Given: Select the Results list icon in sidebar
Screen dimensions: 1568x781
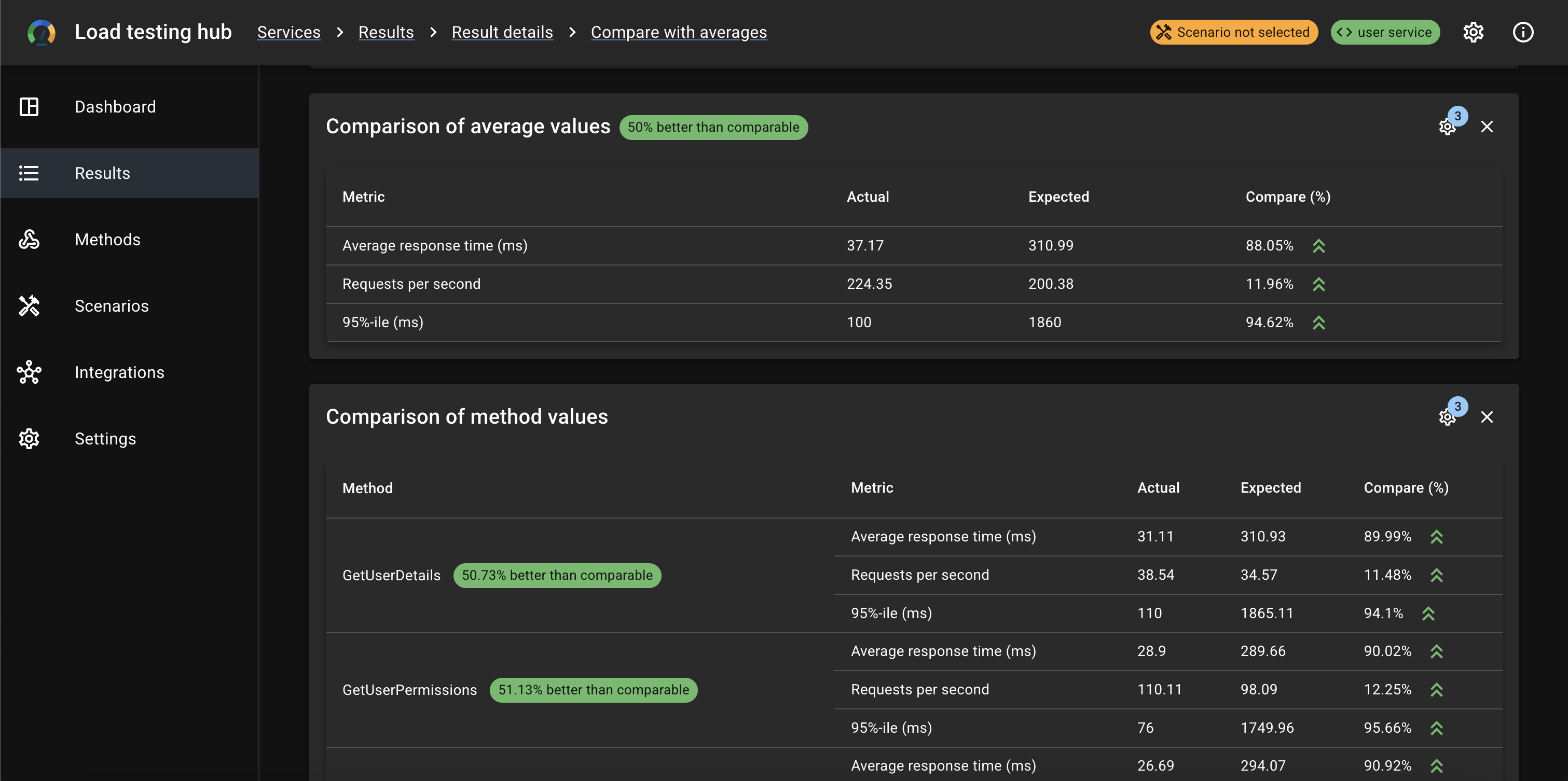Looking at the screenshot, I should 29,173.
